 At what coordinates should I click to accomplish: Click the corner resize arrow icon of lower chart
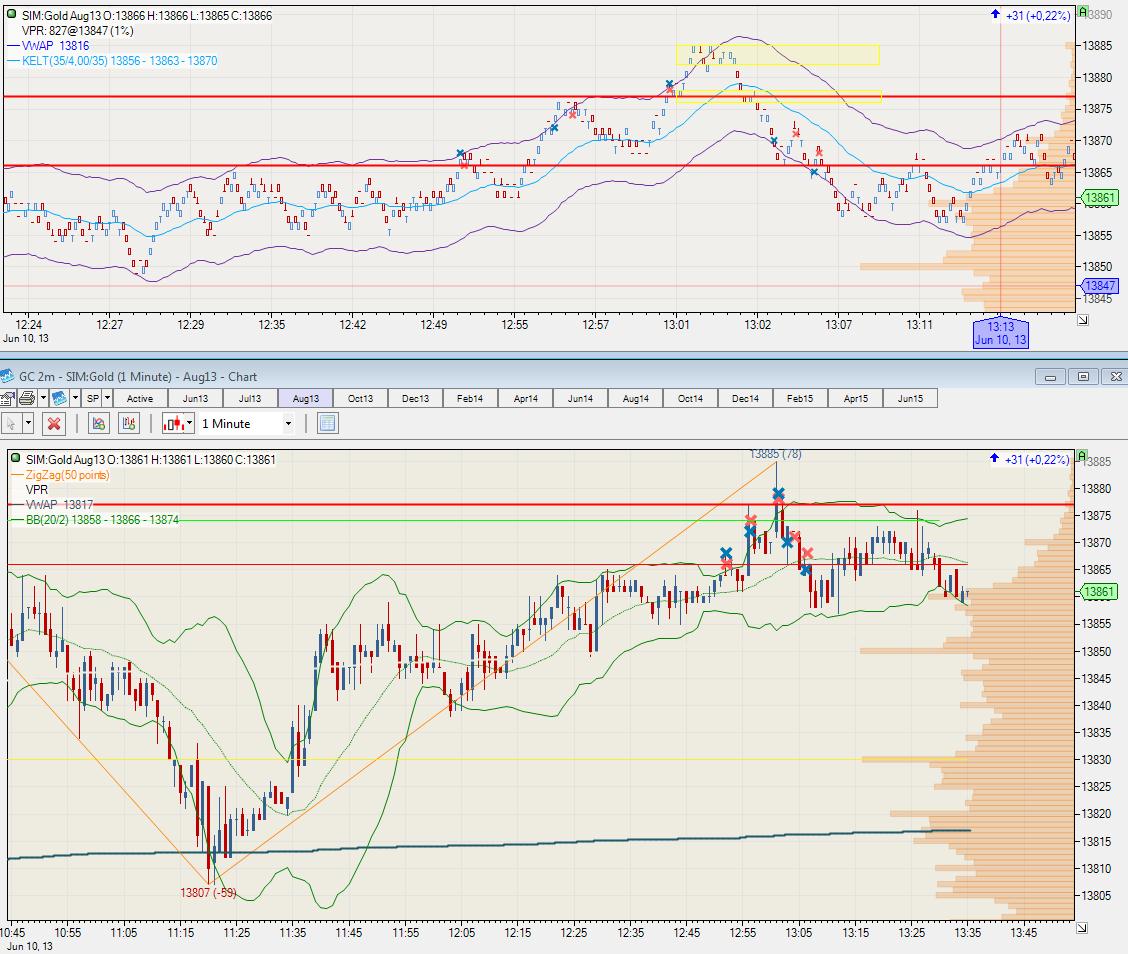1082,928
